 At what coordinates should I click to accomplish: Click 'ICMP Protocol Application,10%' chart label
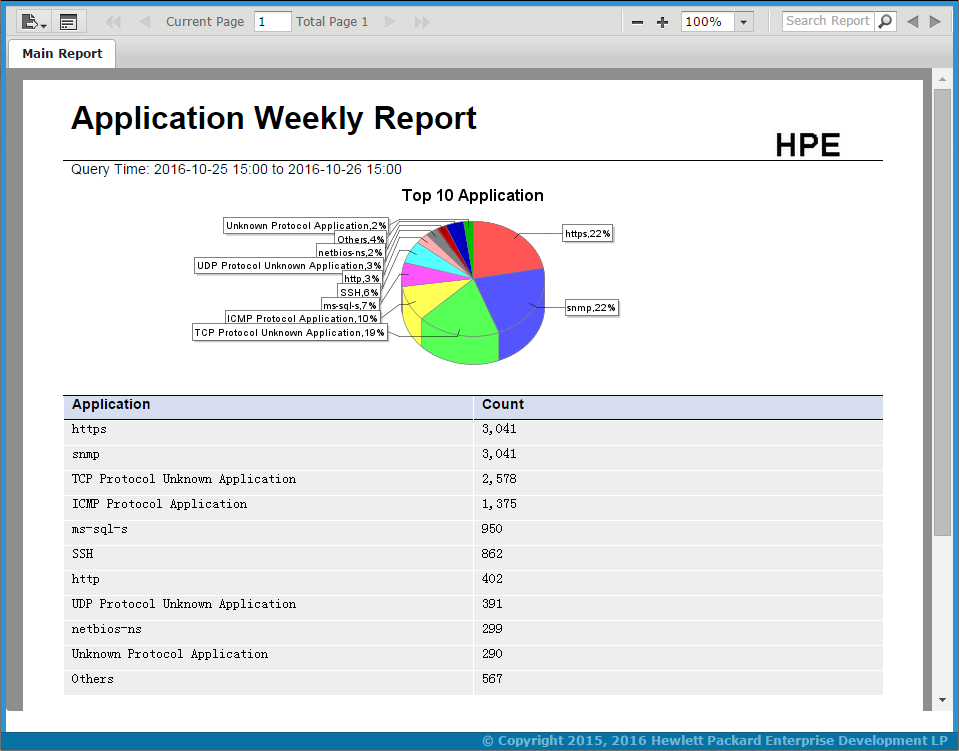303,319
